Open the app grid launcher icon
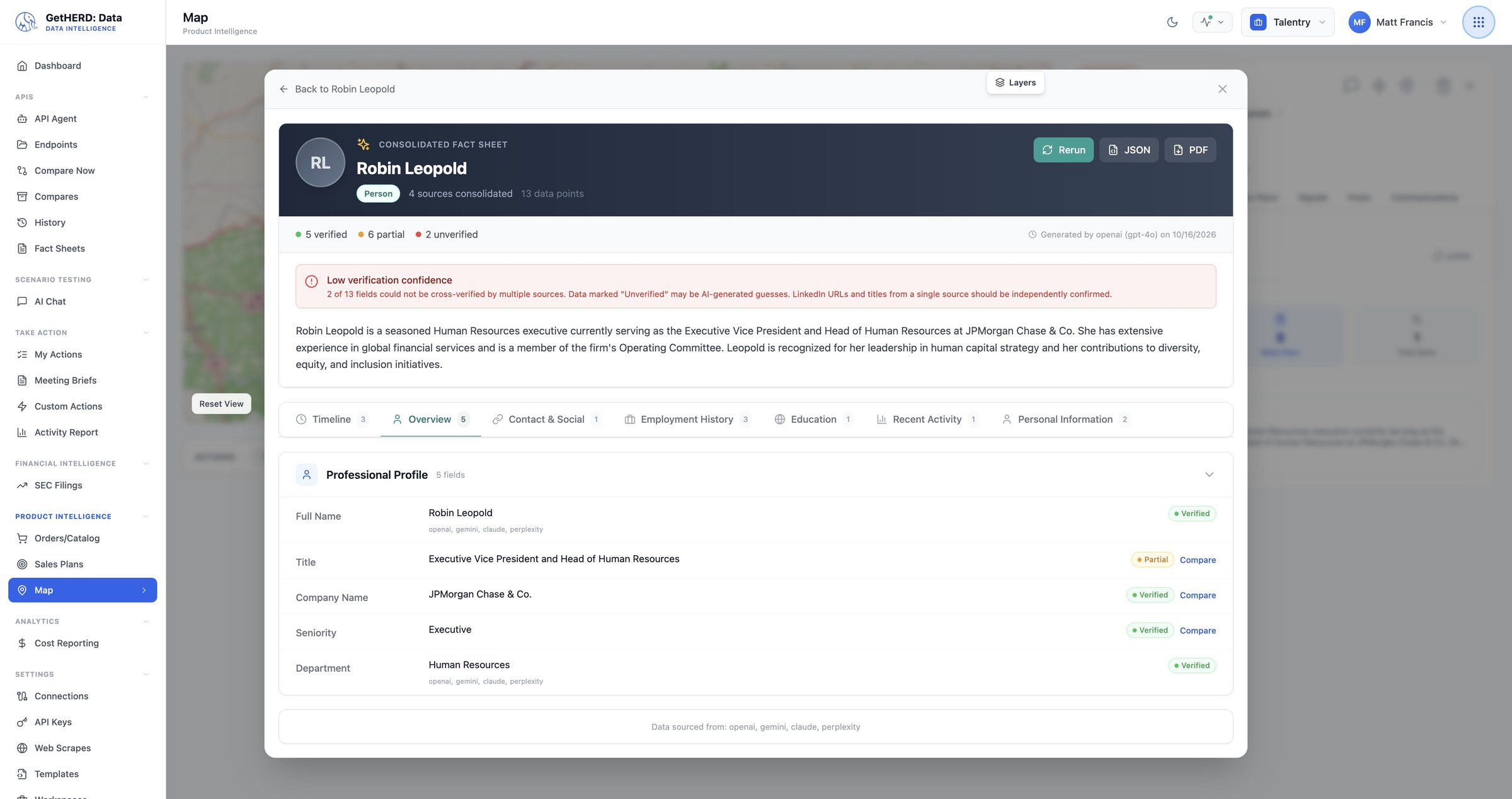1512x799 pixels. [x=1478, y=22]
